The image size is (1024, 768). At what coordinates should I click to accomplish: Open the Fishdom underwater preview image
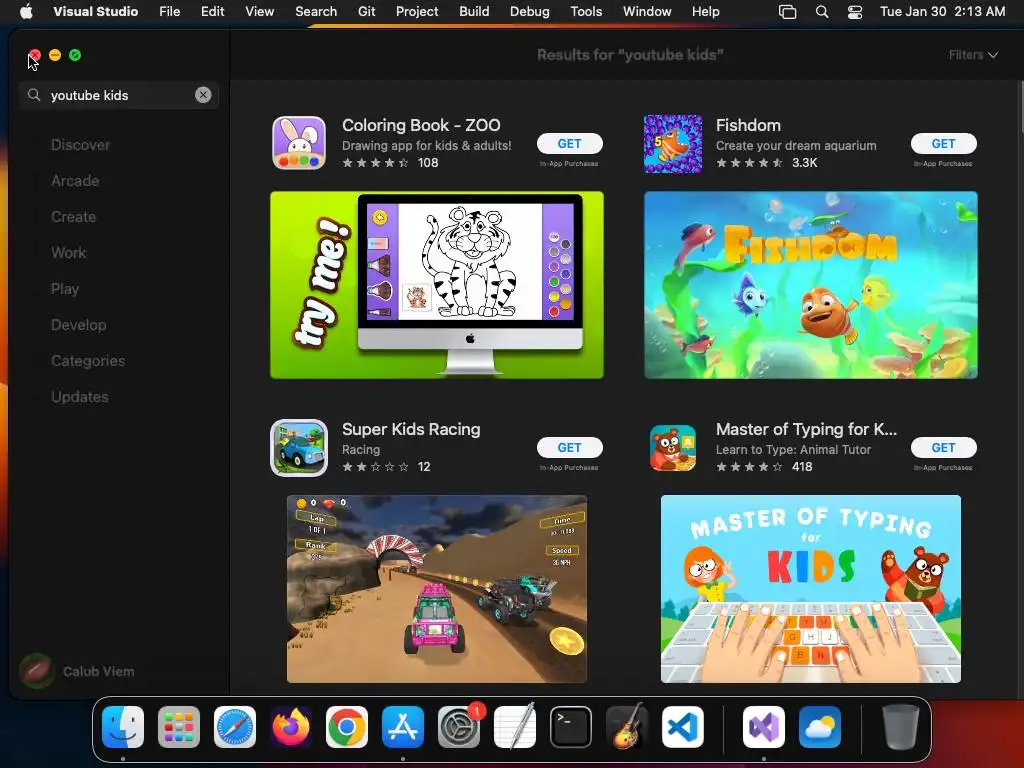[x=810, y=285]
